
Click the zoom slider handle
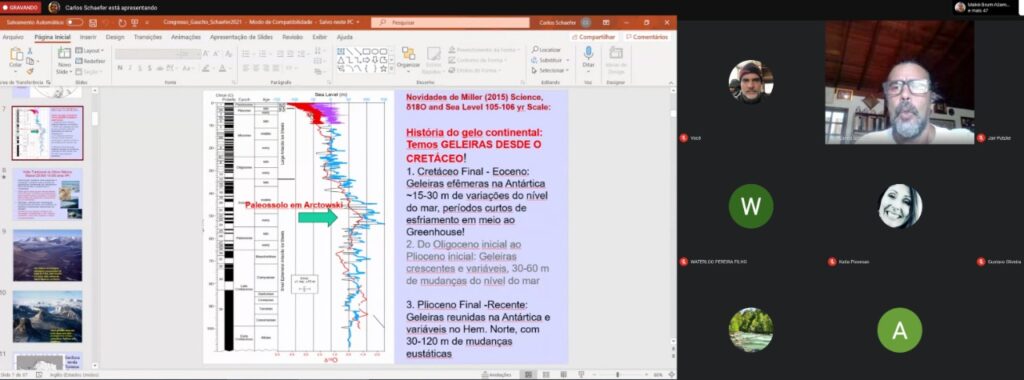(618, 375)
